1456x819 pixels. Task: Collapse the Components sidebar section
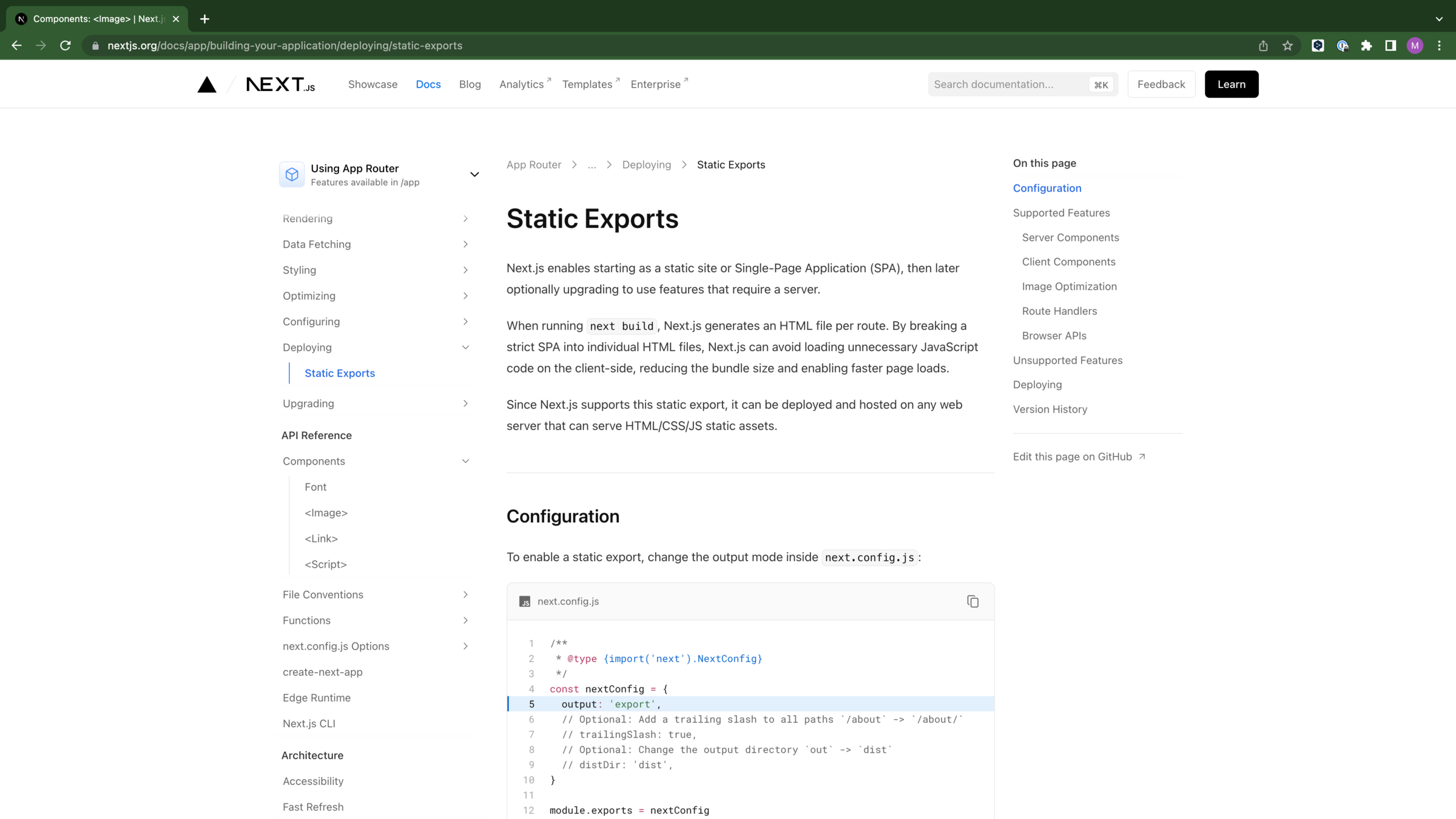click(x=465, y=461)
